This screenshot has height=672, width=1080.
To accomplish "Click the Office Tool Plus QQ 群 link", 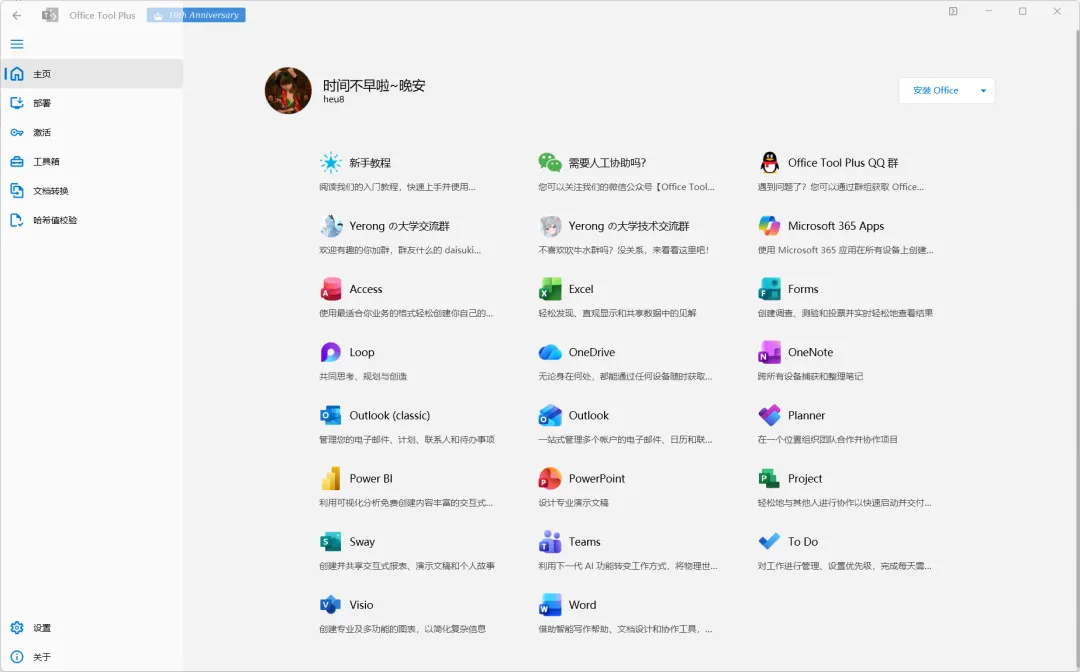I will (843, 163).
